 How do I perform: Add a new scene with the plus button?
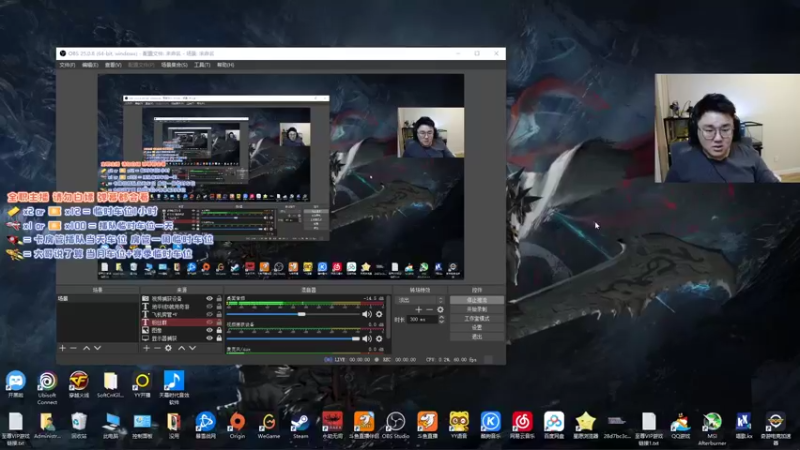click(62, 348)
